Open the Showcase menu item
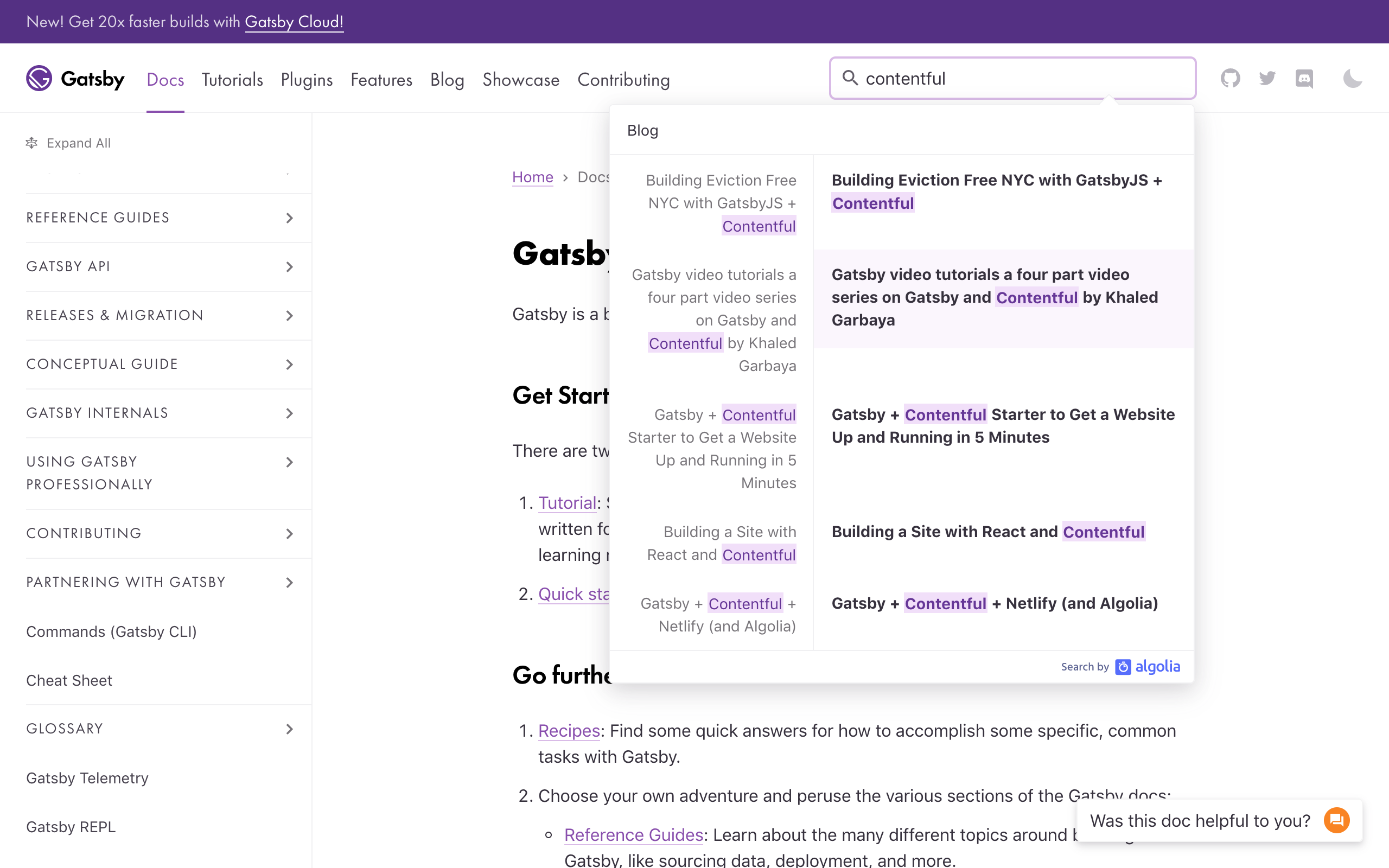This screenshot has height=868, width=1389. 520,80
